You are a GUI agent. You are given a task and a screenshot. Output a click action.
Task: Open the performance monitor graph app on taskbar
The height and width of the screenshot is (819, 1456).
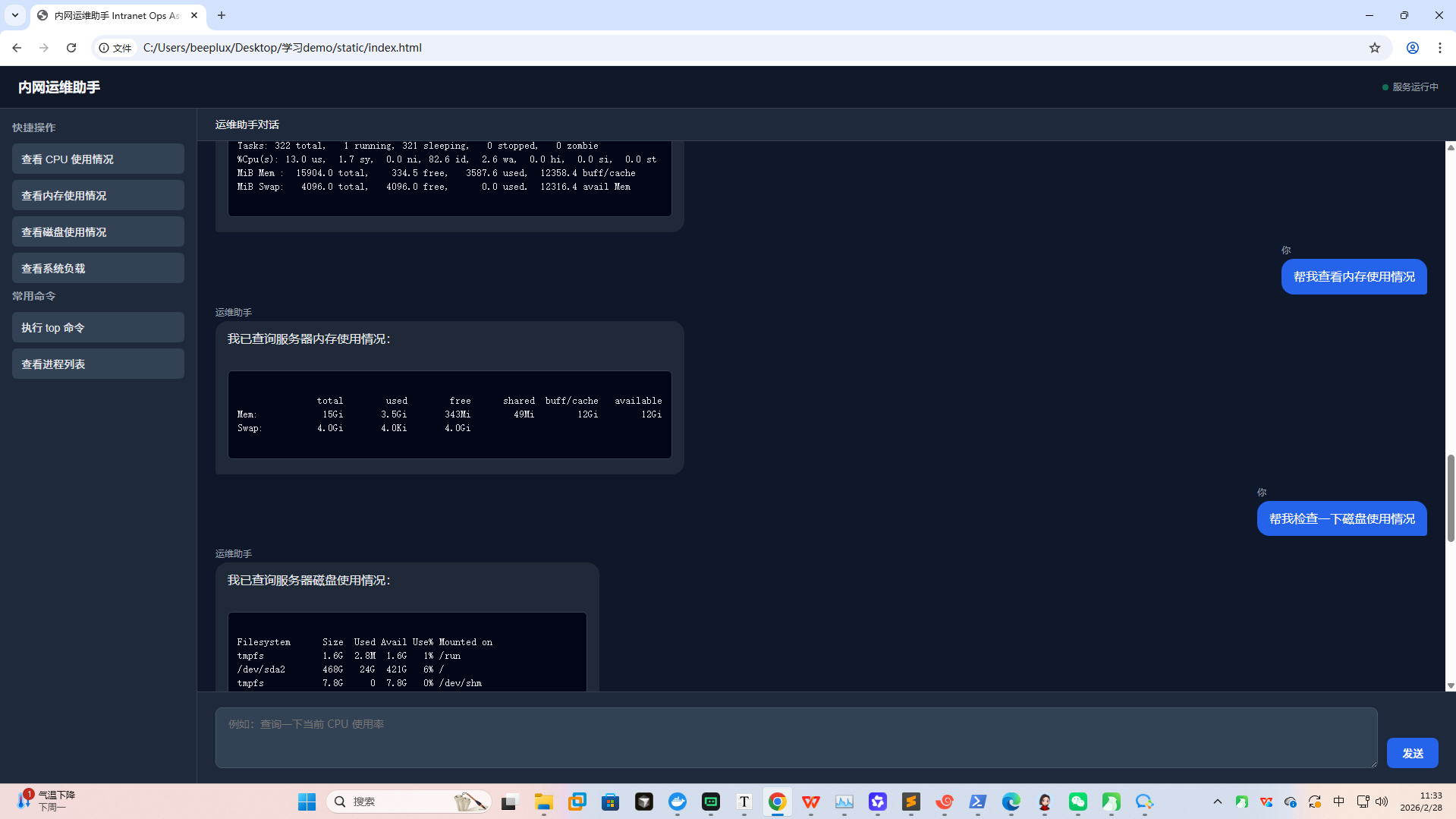click(x=844, y=802)
